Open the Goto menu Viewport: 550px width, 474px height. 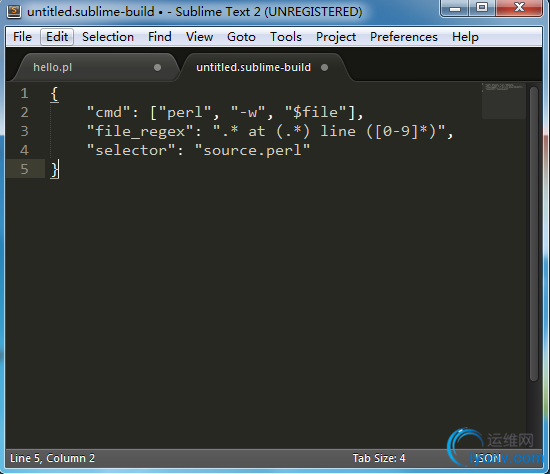point(241,37)
